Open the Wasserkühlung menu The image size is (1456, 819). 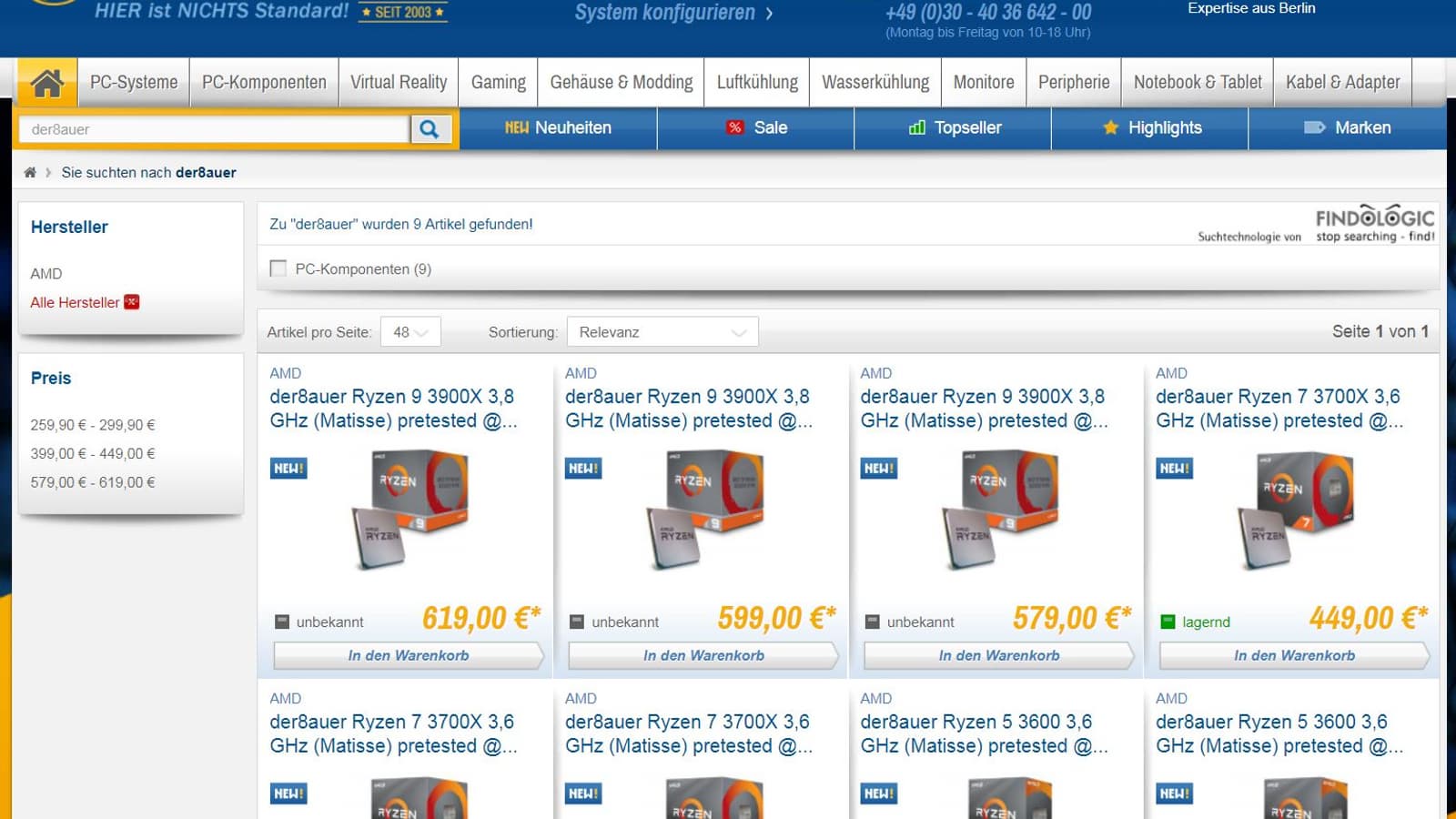875,83
